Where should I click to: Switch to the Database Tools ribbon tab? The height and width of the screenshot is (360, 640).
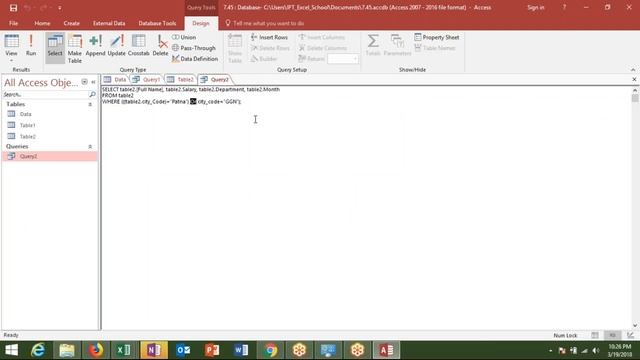(157, 23)
